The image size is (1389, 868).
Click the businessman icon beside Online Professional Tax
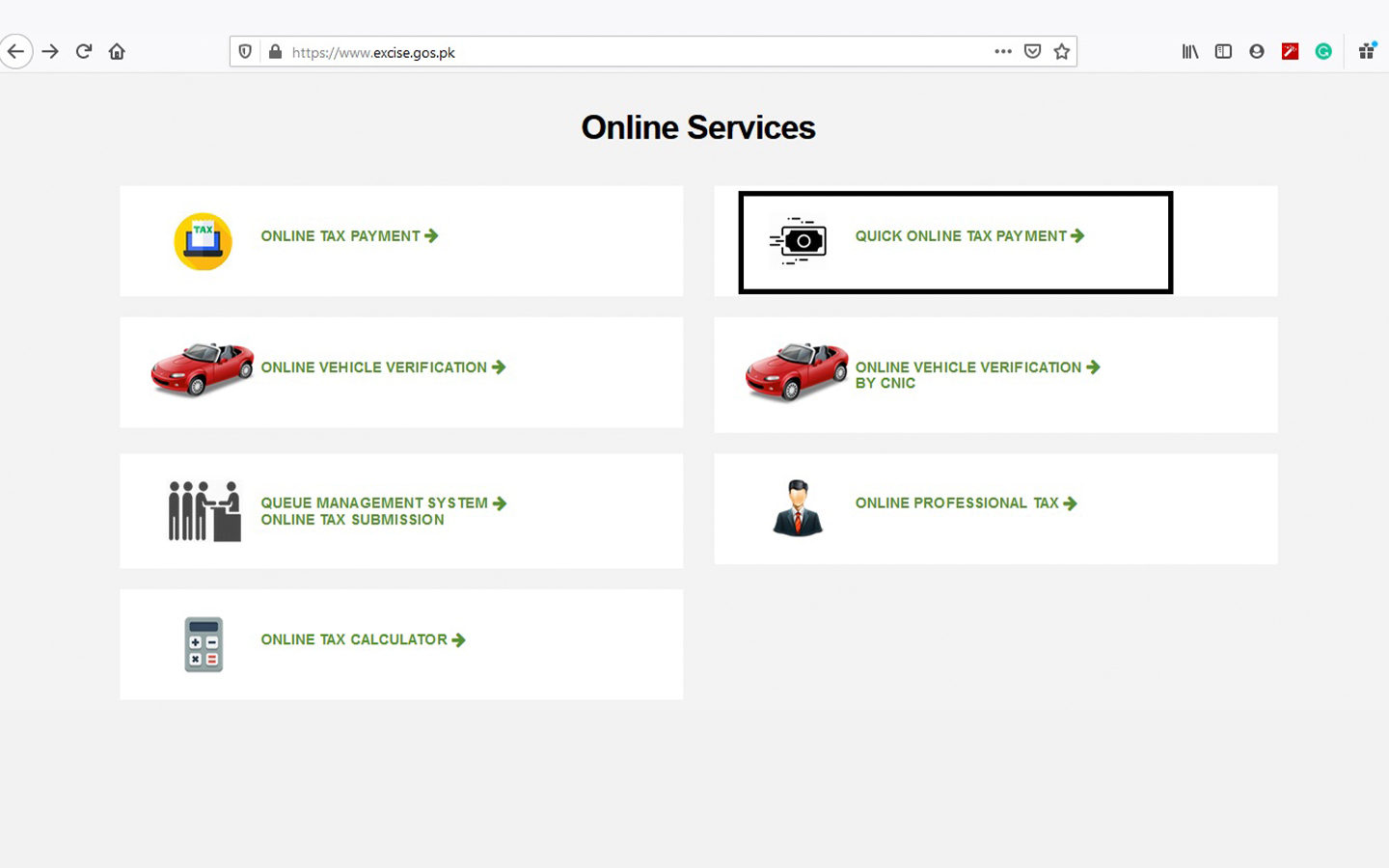tap(797, 508)
